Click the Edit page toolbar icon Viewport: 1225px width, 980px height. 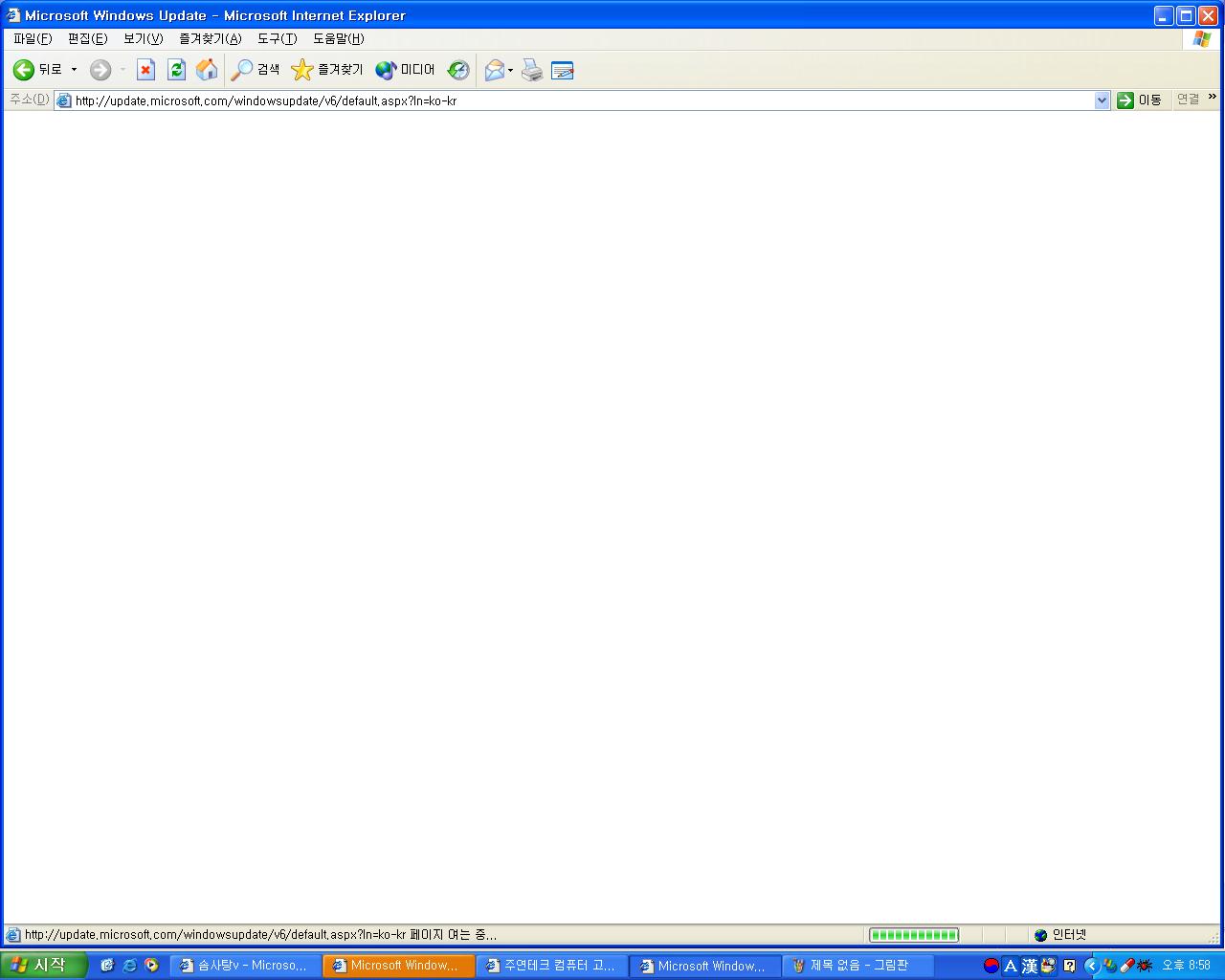(x=563, y=70)
